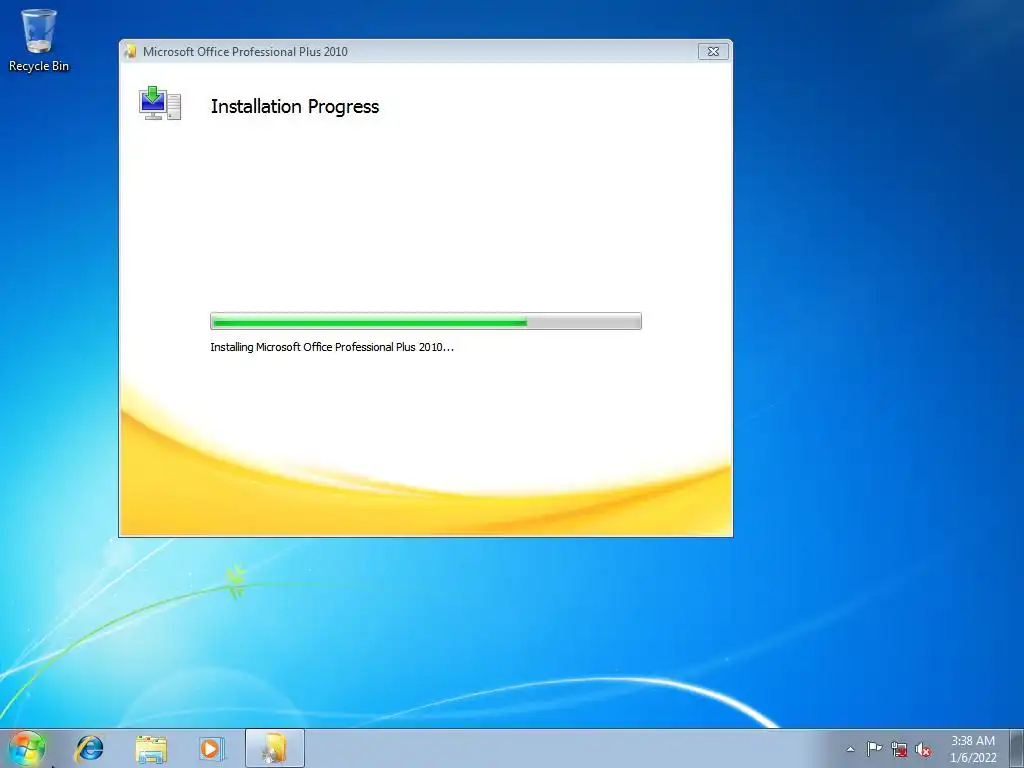The height and width of the screenshot is (768, 1024).
Task: Open the Recycle Bin desktop icon
Action: (x=39, y=40)
